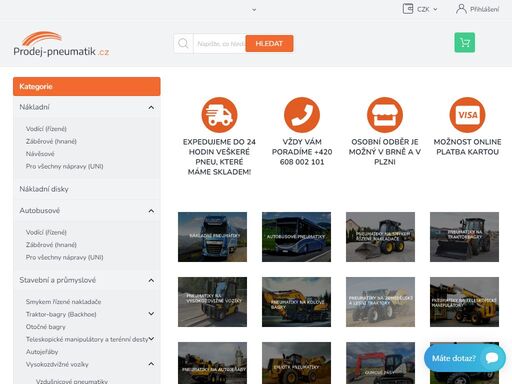Click the VISA card payment icon
This screenshot has height=384, width=512.
(x=467, y=115)
